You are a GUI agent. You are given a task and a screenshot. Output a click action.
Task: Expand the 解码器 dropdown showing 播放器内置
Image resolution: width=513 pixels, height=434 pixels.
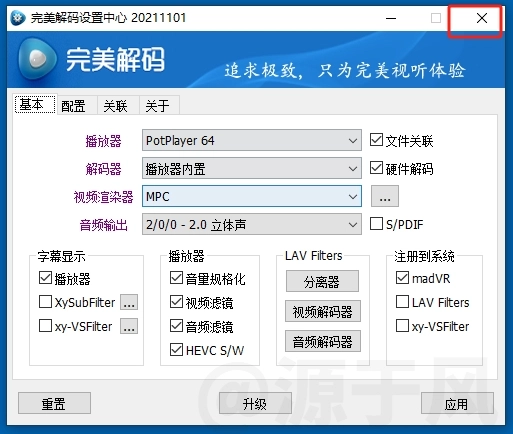click(252, 168)
